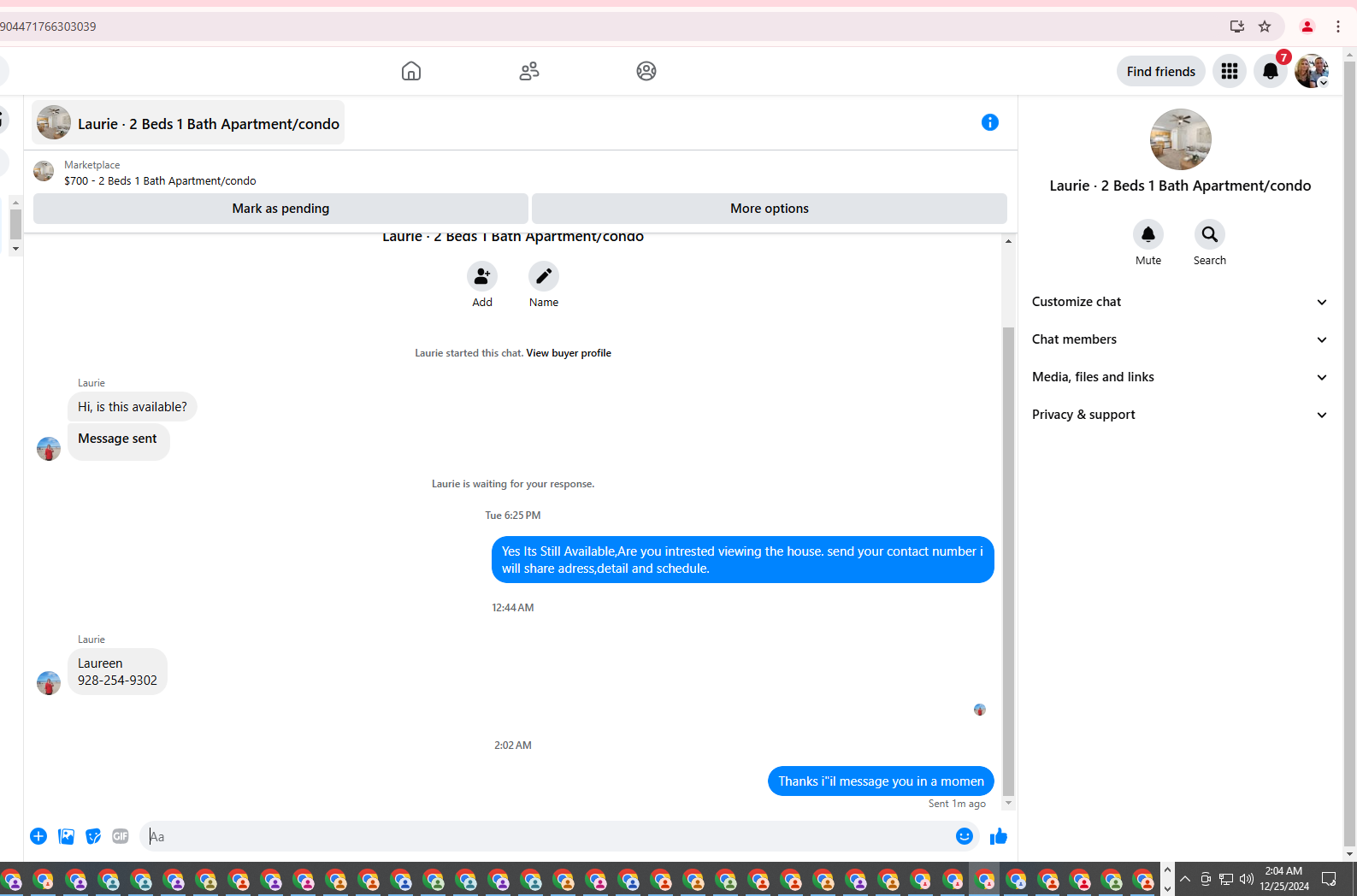
Task: Click the 'Laureen 928-254-9302' message
Action: (117, 672)
